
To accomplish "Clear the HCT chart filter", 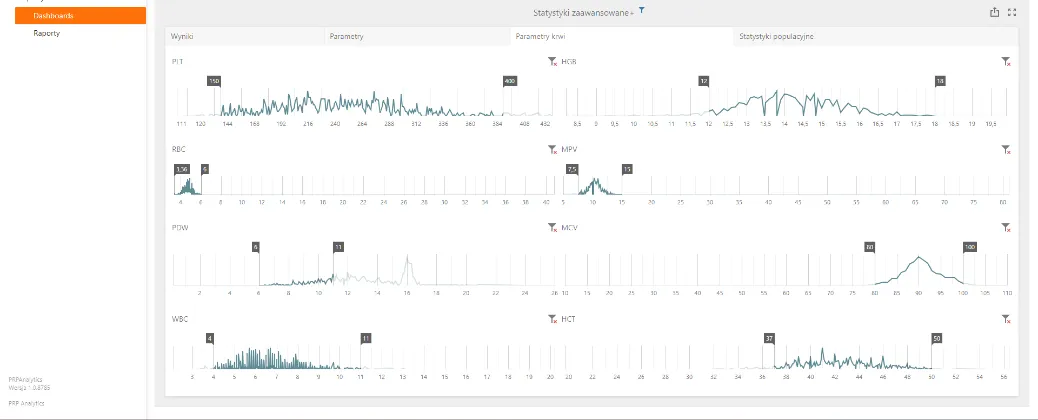I will (1006, 319).
